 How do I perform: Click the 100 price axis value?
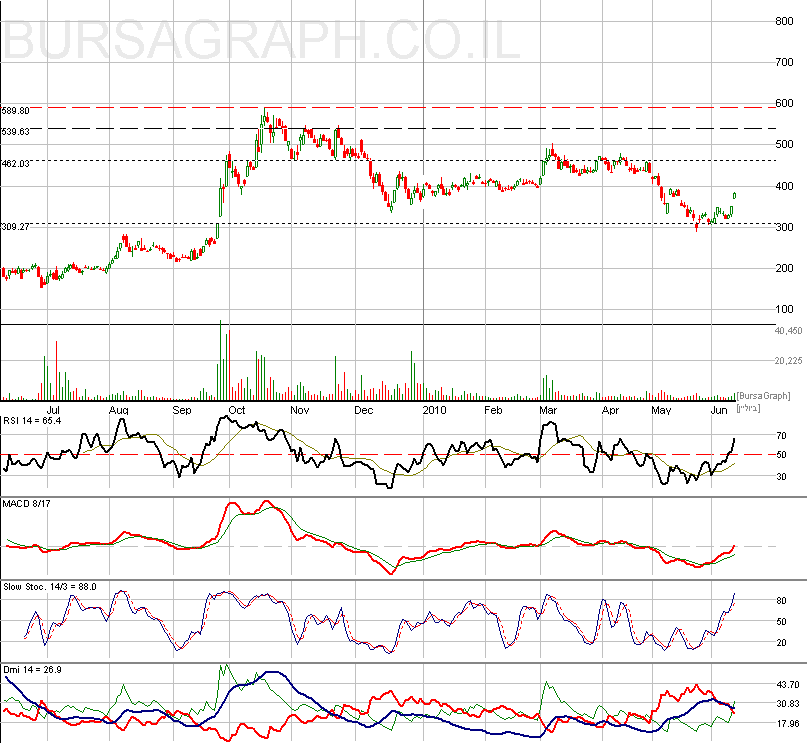pos(784,309)
